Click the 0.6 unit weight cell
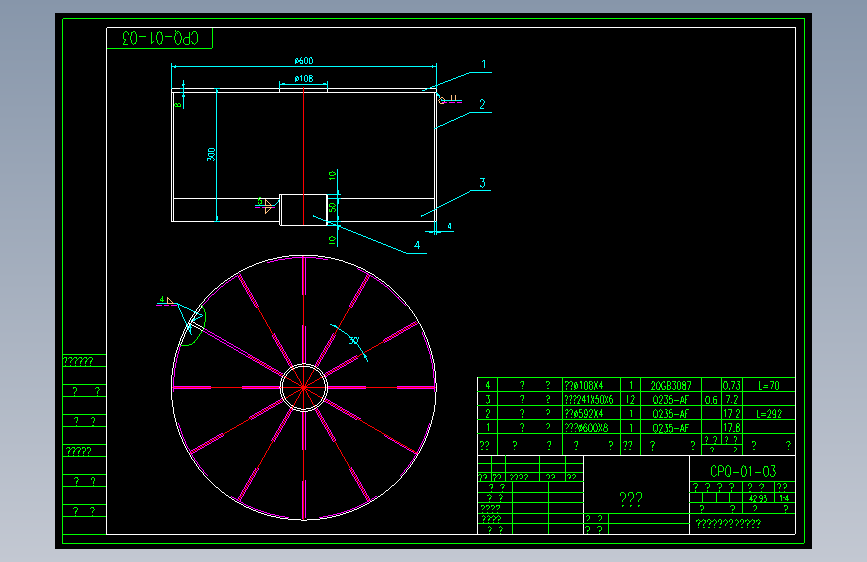Image resolution: width=867 pixels, height=562 pixels. click(x=711, y=399)
